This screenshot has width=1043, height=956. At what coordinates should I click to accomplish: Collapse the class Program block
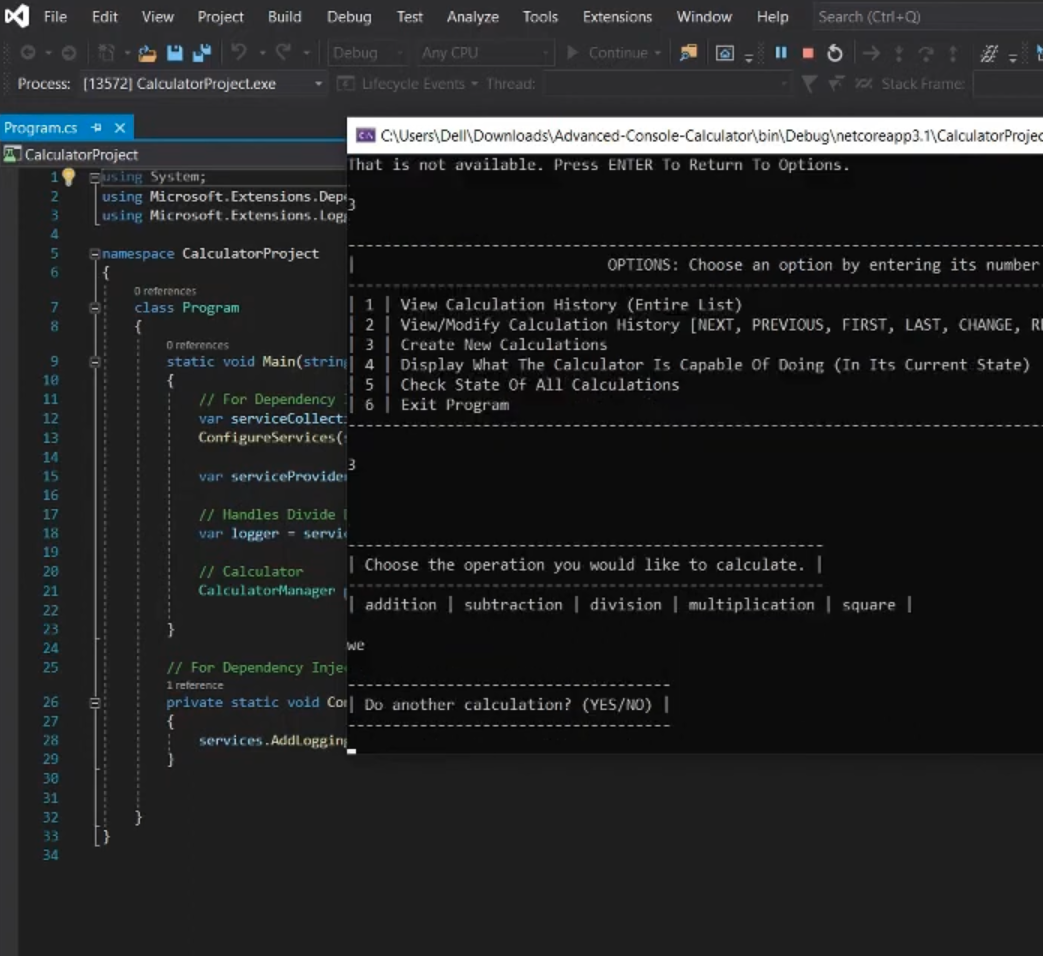click(x=94, y=307)
